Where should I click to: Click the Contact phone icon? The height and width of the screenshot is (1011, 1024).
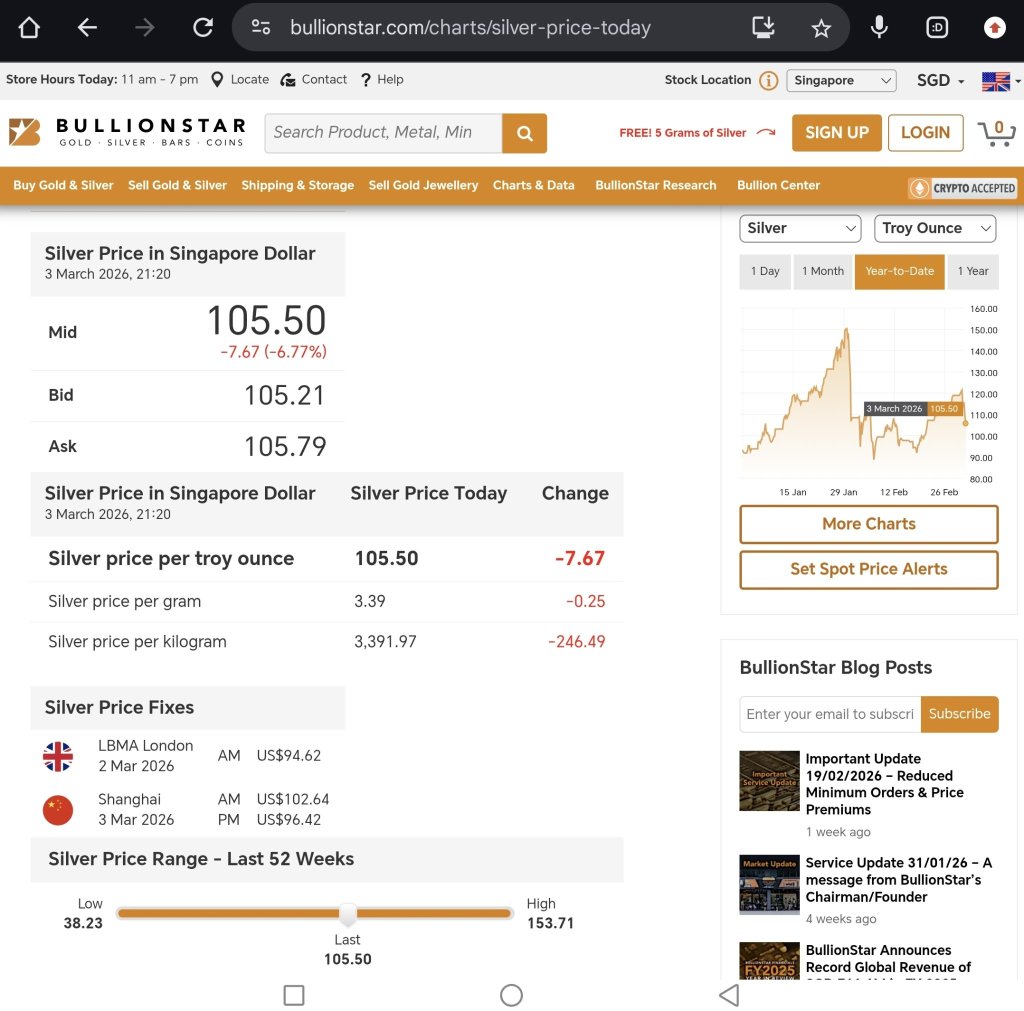click(x=287, y=80)
